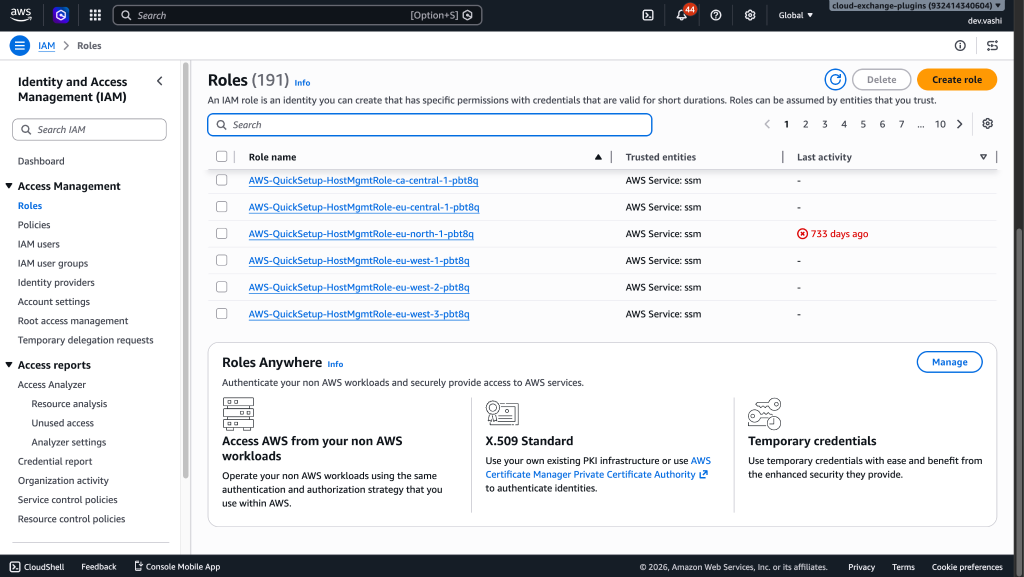Open the services grid menu
Image resolution: width=1024 pixels, height=577 pixels.
pos(95,14)
